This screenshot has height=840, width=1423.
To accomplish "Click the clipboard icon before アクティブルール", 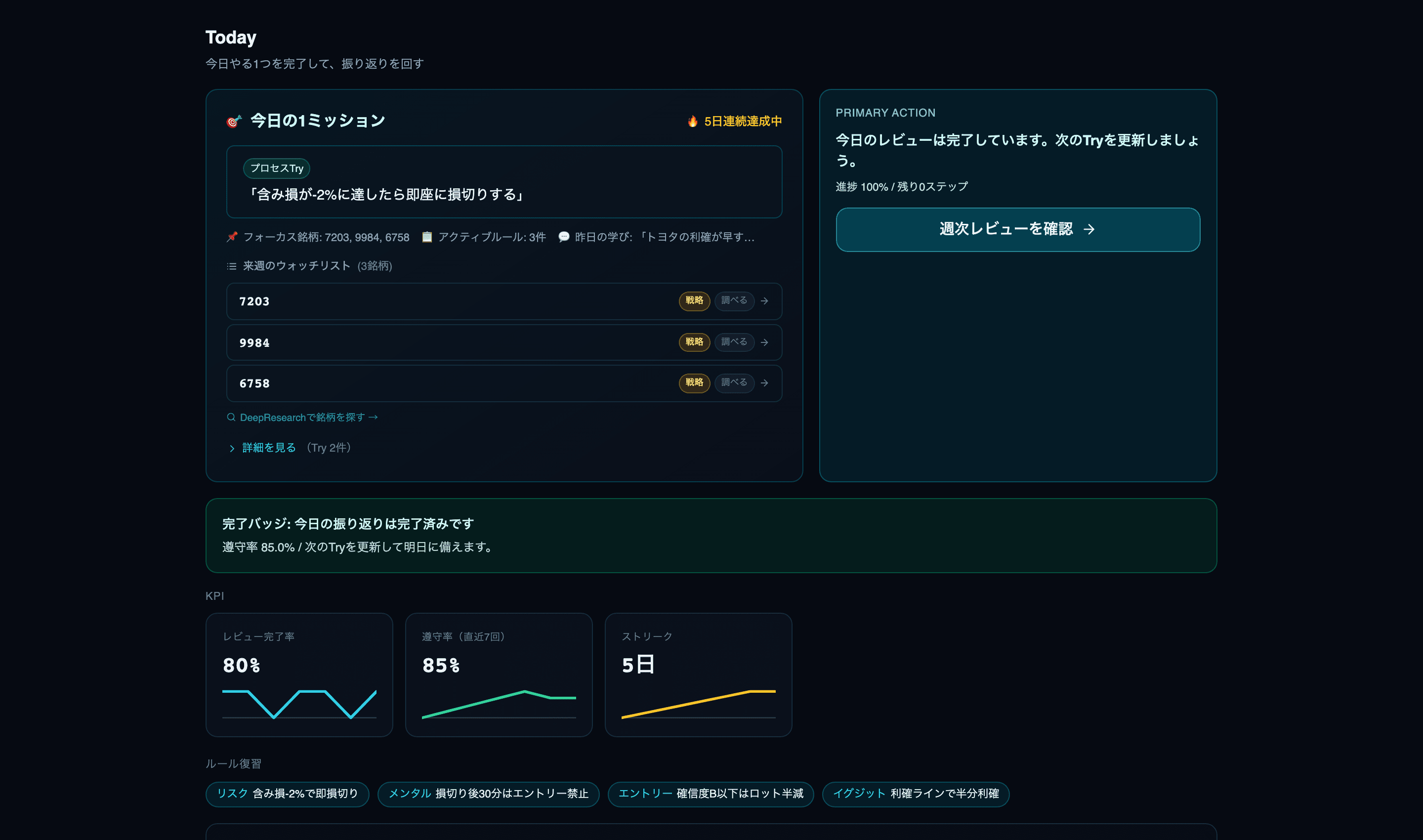I will pyautogui.click(x=427, y=237).
